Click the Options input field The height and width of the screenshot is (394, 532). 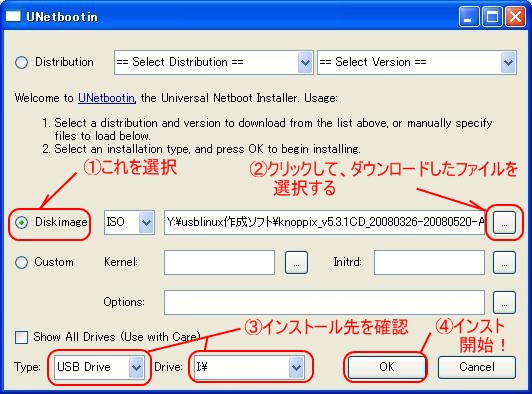[324, 302]
